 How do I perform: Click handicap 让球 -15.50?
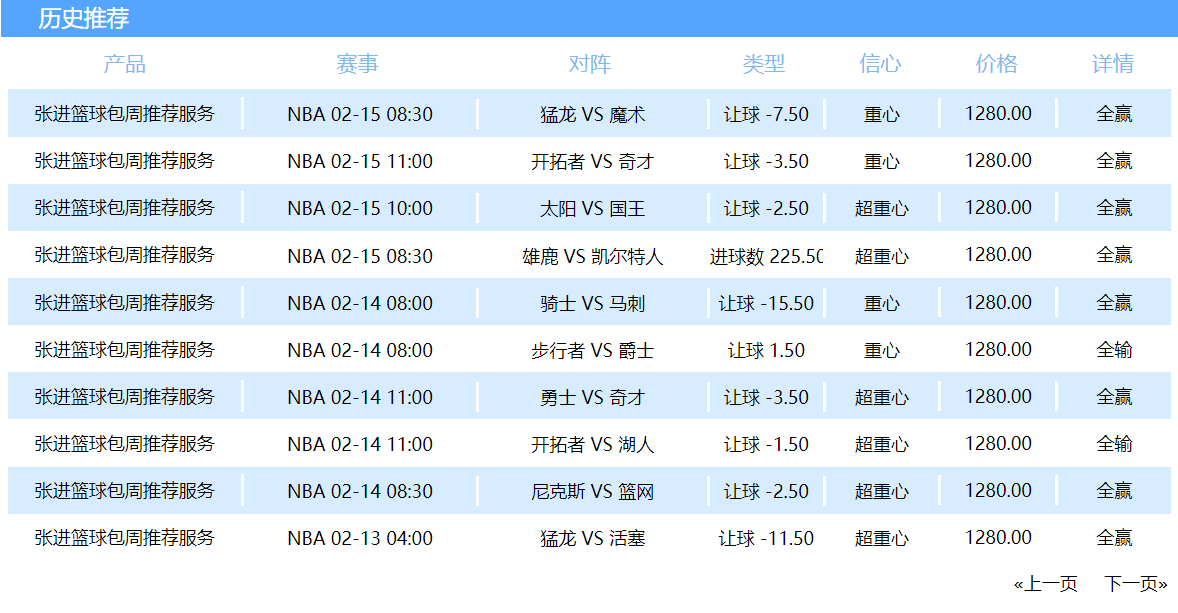point(766,303)
